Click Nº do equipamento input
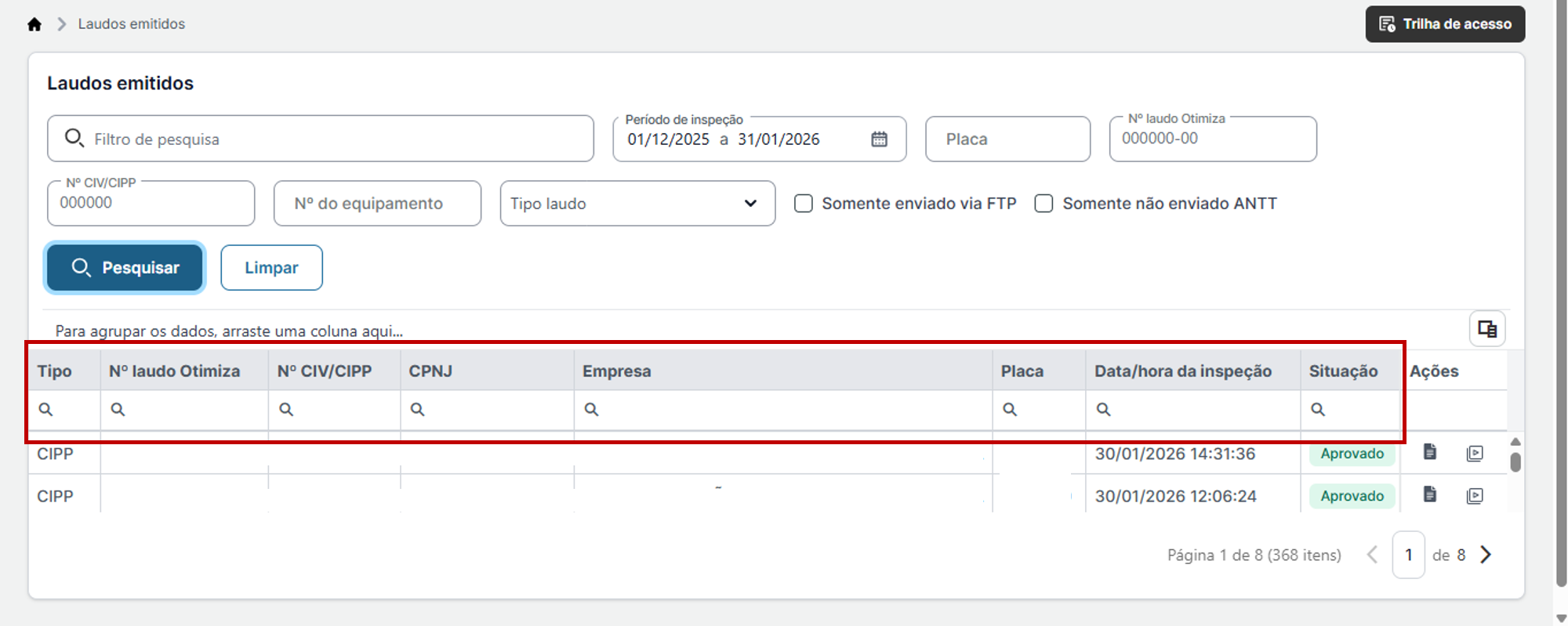1568x626 pixels. click(x=377, y=203)
